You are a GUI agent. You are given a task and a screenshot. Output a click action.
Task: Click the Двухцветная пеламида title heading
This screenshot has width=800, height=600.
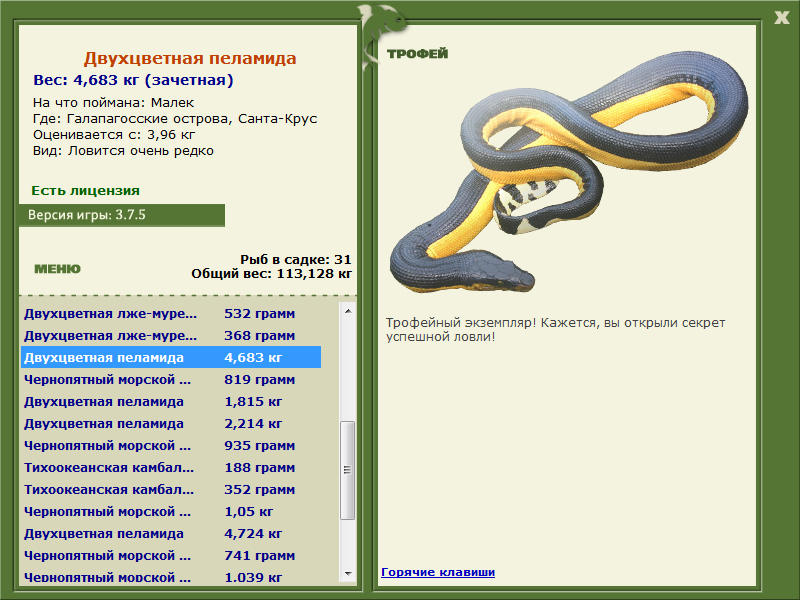190,58
